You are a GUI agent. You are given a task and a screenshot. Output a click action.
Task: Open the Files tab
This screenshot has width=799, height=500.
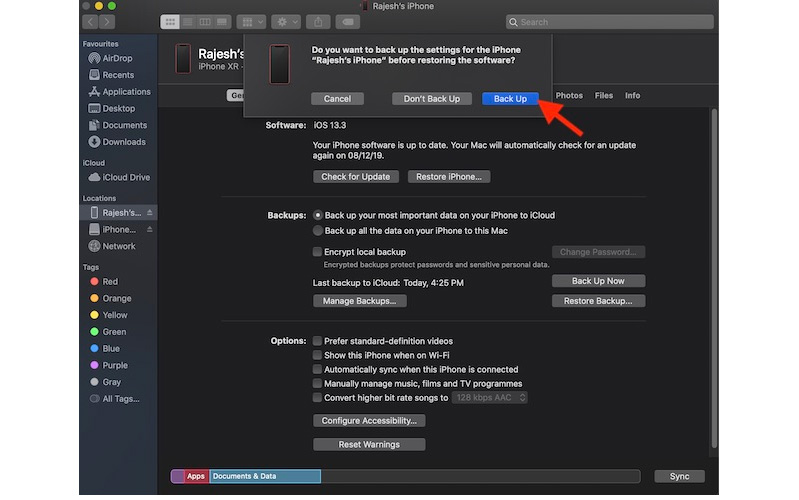click(x=604, y=96)
